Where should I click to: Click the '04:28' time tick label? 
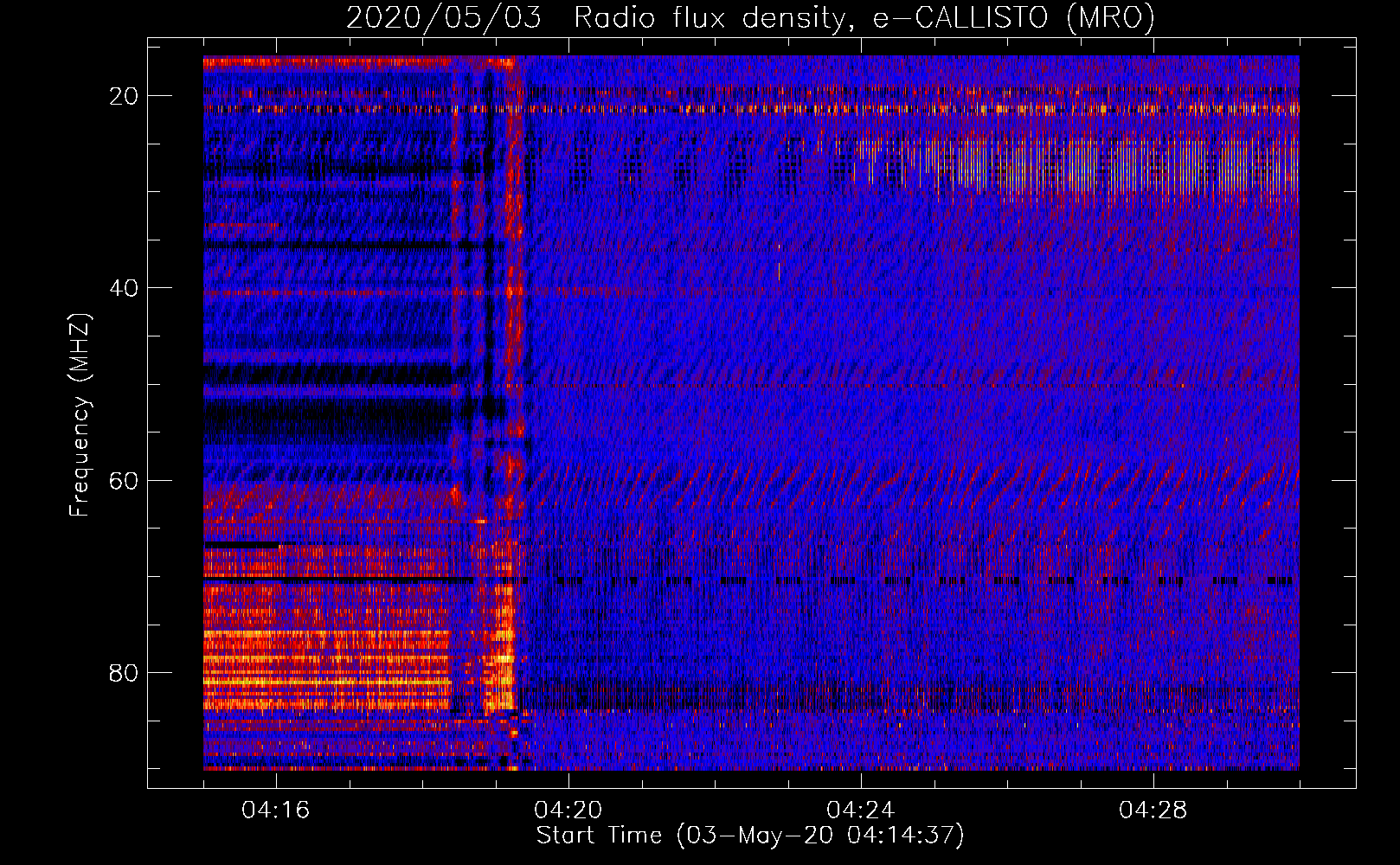(x=1153, y=811)
